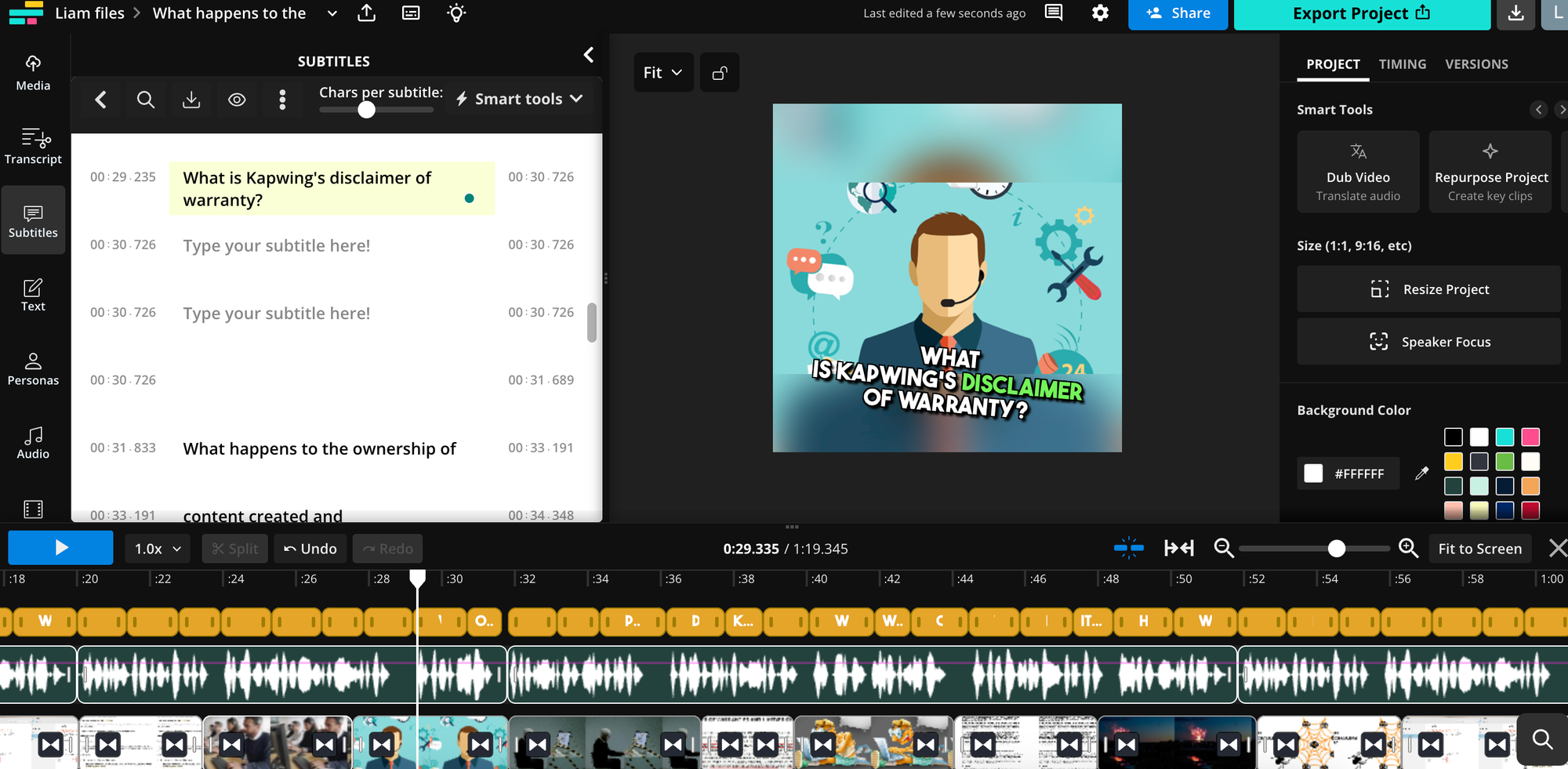Toggle subtitle visibility with the eye icon
1568x769 pixels.
point(237,100)
